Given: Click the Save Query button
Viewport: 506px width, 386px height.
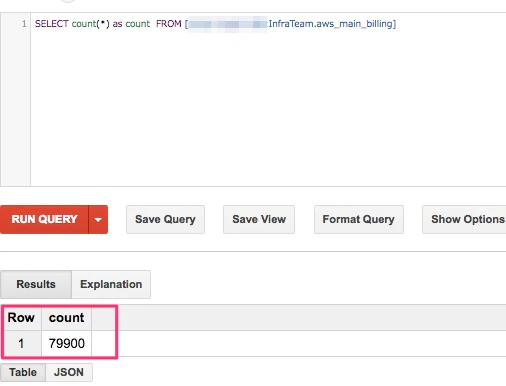Looking at the screenshot, I should click(x=165, y=219).
